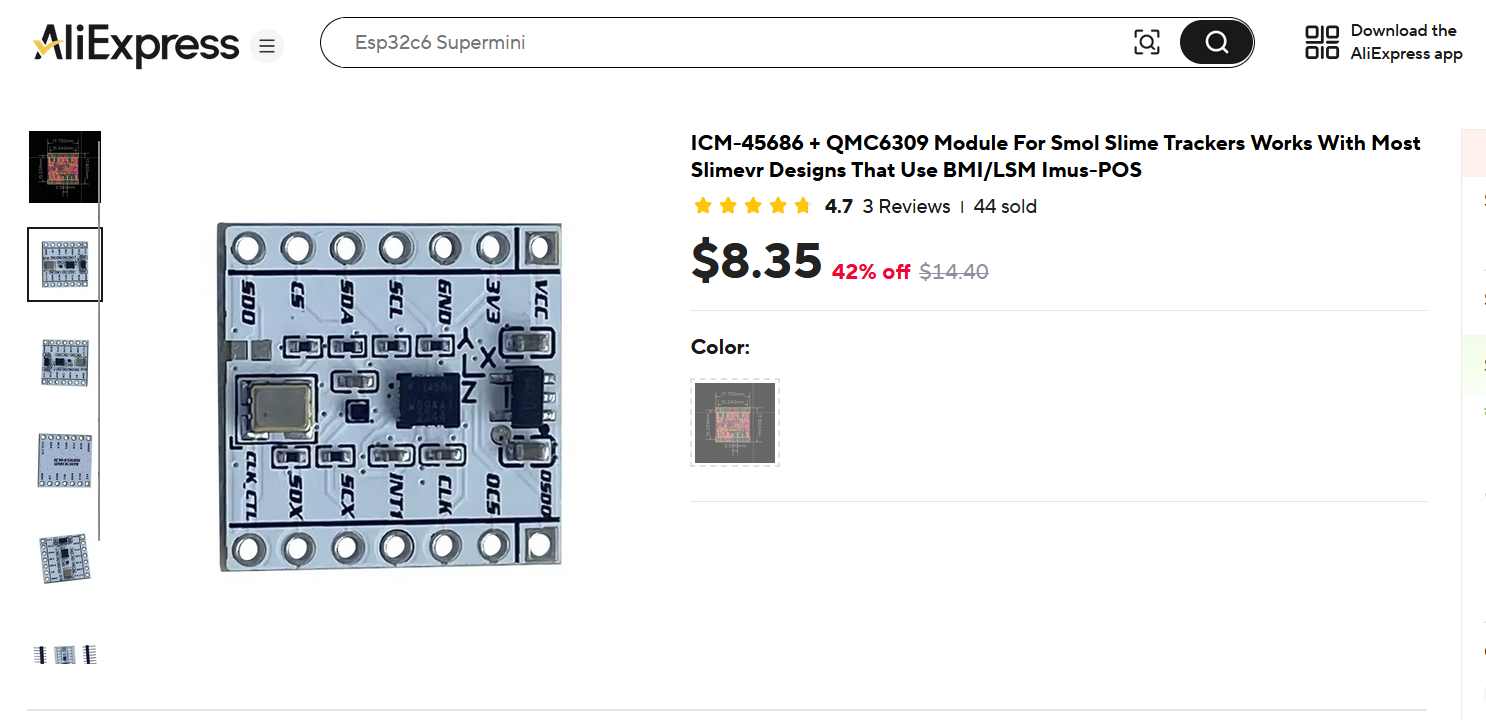The width and height of the screenshot is (1486, 720).
Task: Select the third board thumbnail
Action: [65, 362]
